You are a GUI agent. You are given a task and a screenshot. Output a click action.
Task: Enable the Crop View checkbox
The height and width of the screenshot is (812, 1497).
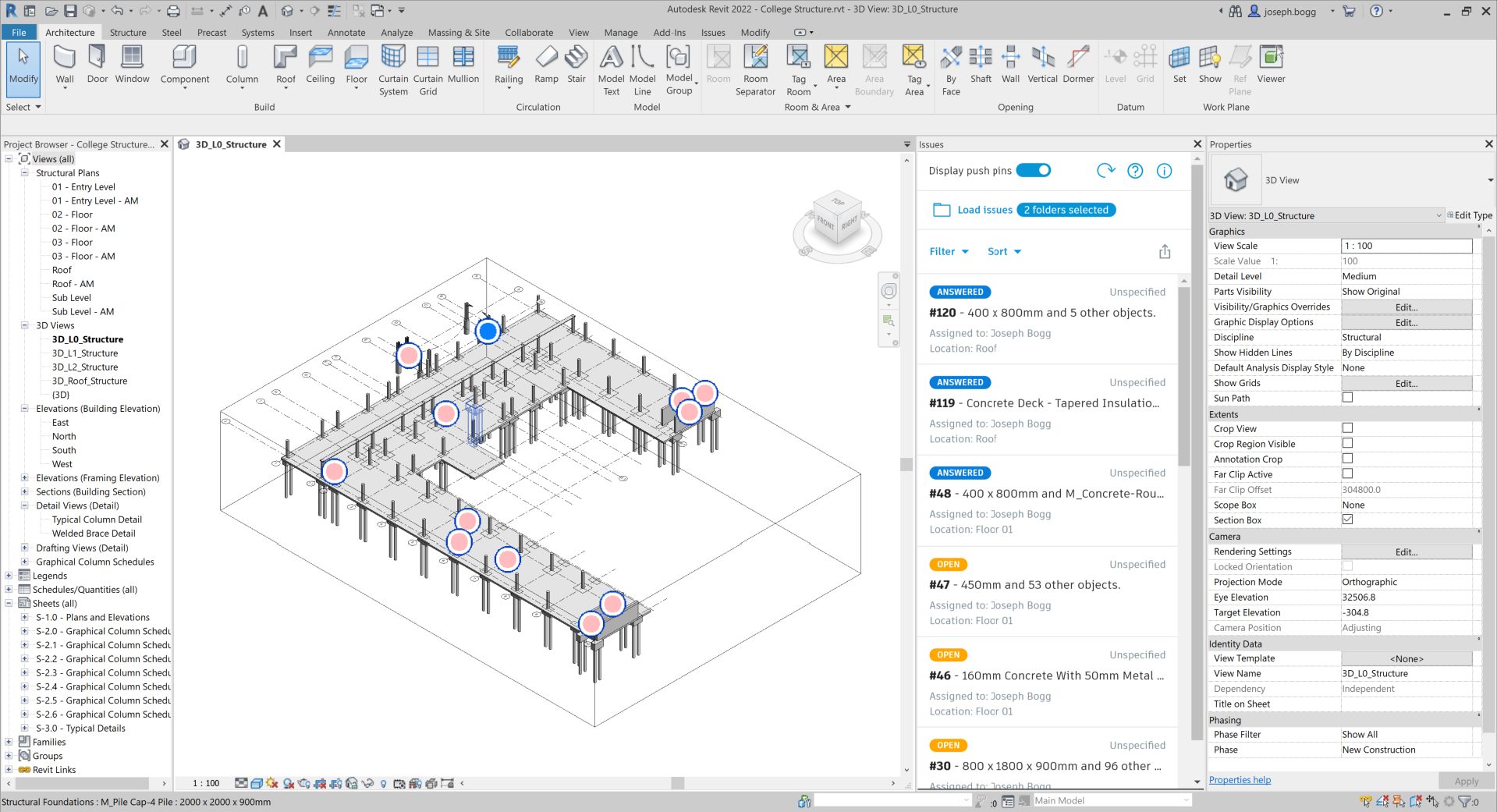(x=1347, y=428)
